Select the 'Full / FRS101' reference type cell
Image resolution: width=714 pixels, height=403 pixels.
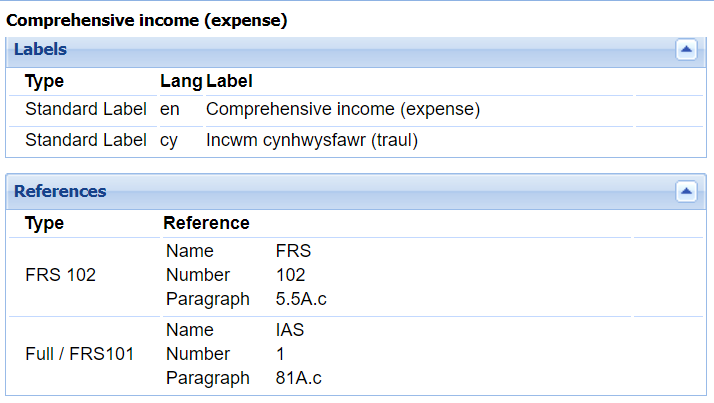(x=80, y=354)
